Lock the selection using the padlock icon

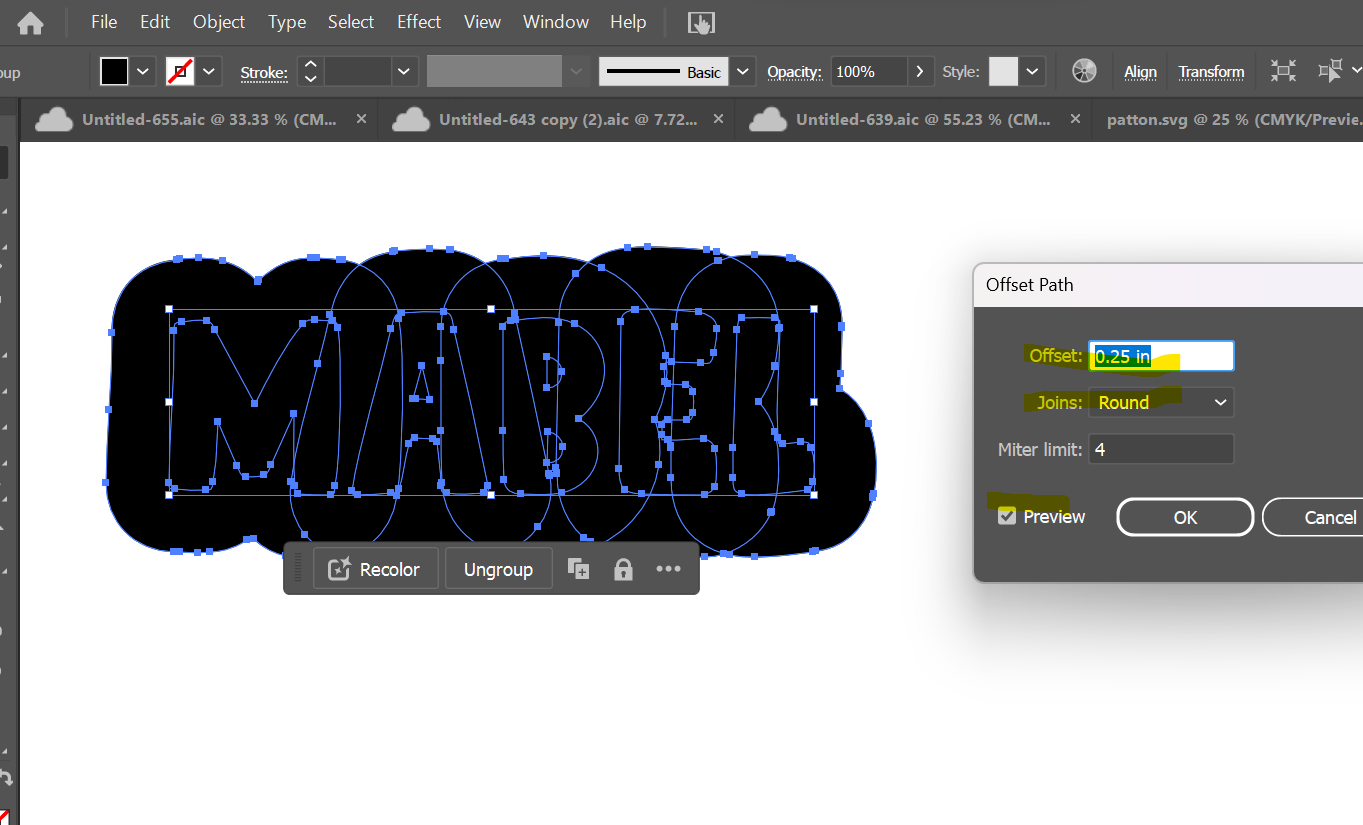click(623, 569)
